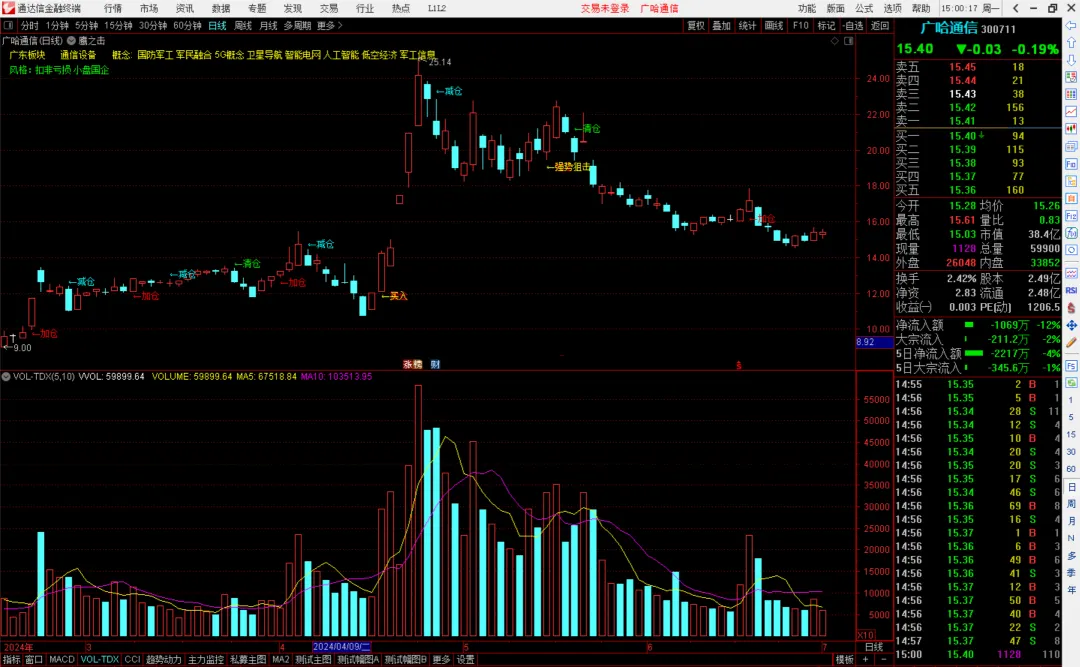Open the 选项 menu

pos(893,8)
